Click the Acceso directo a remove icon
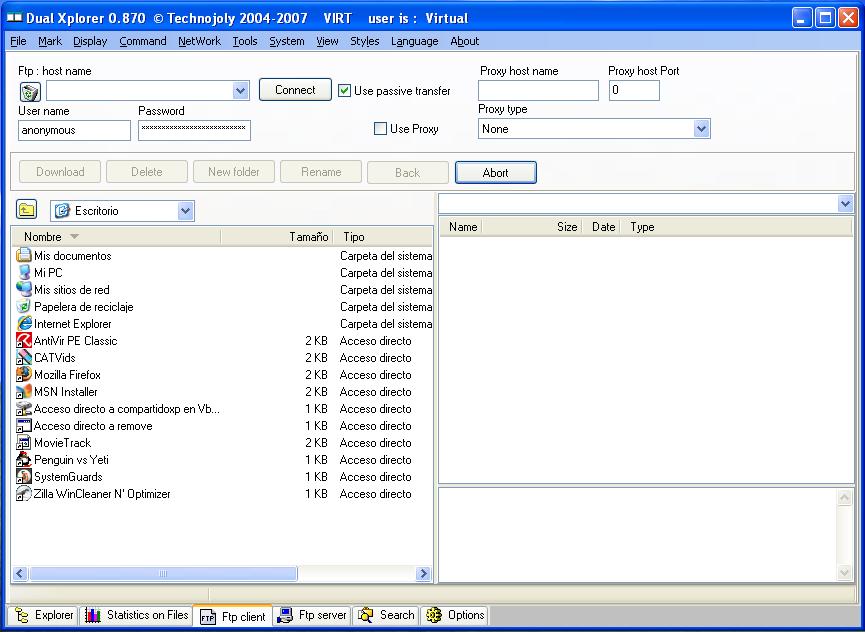Viewport: 865px width, 632px height. click(x=24, y=426)
